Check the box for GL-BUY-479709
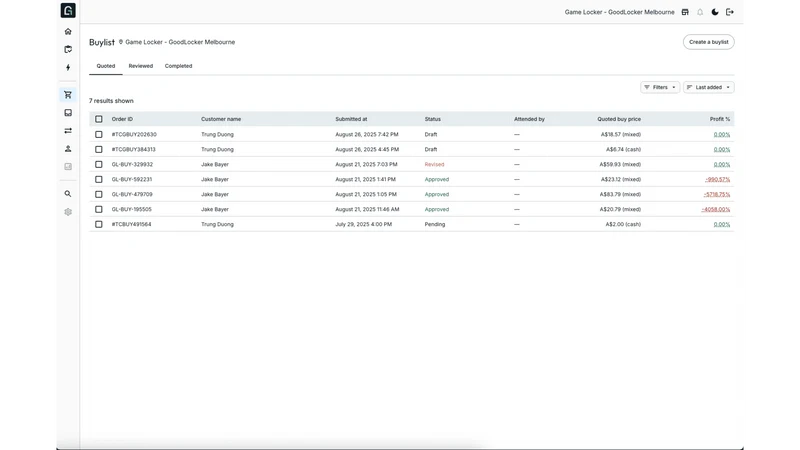The height and width of the screenshot is (450, 800). (x=98, y=194)
